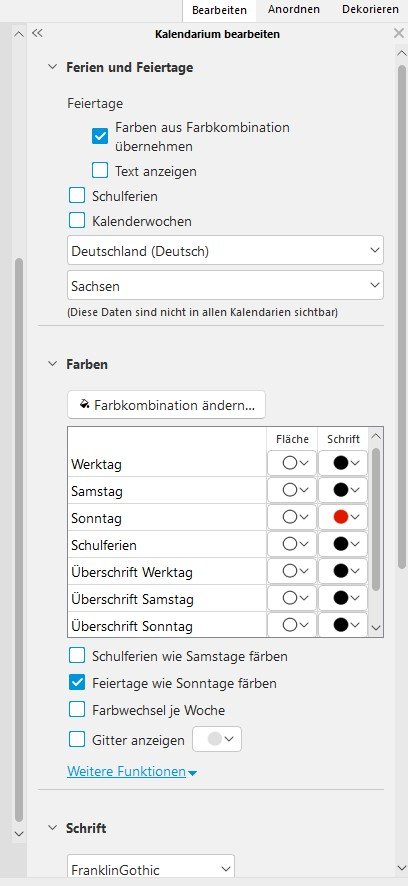Open the Sachsen region dropdown

pos(225,285)
